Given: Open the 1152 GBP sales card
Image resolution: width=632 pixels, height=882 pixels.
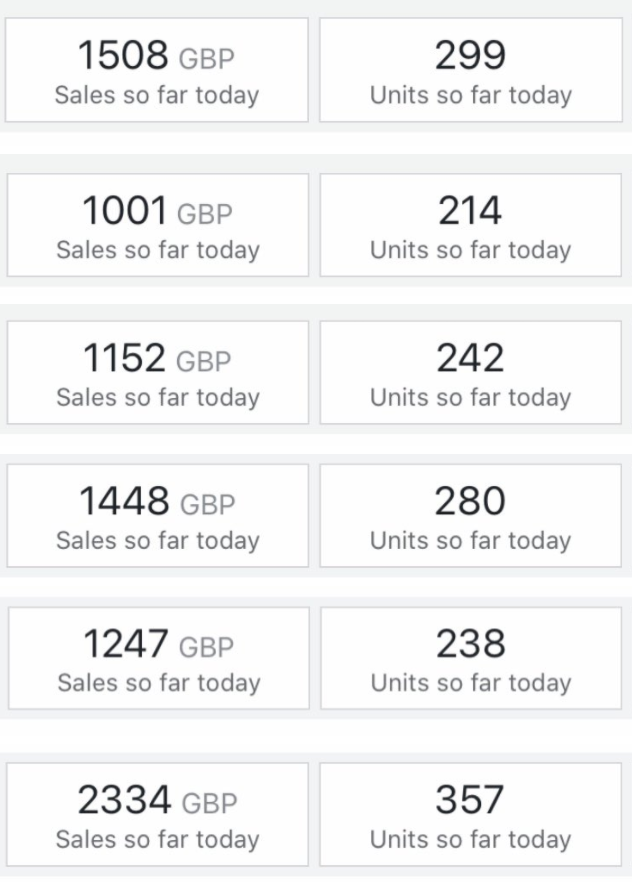Looking at the screenshot, I should coord(157,372).
